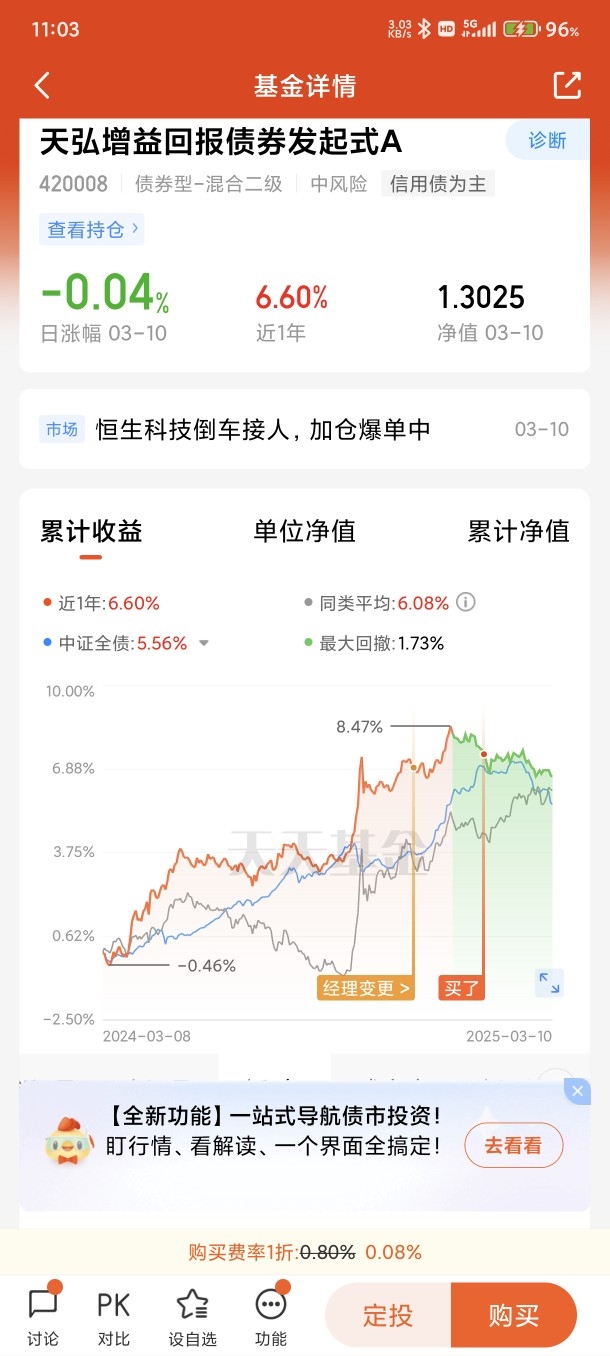
Task: Open 经理变更 marker details
Action: point(365,988)
